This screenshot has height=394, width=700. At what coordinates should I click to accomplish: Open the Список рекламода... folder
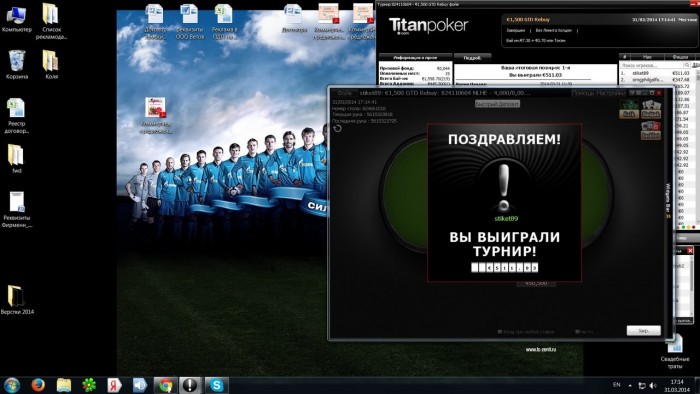pos(51,21)
